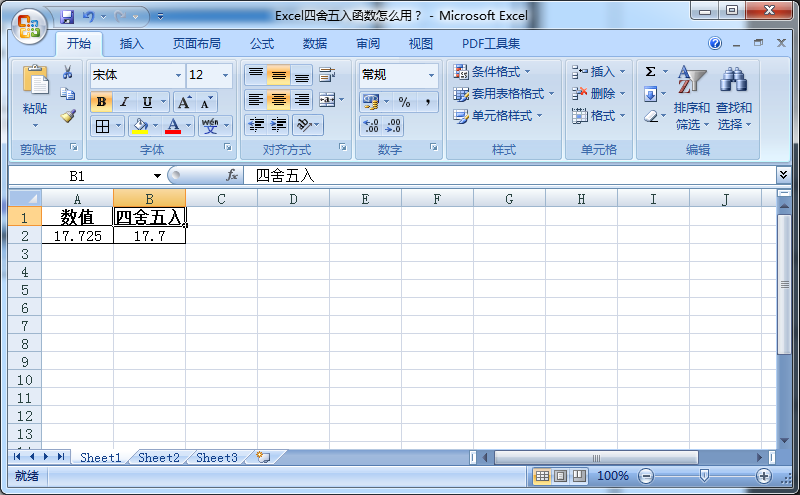Open Excel Help question mark
The image size is (800, 495).
(x=715, y=43)
